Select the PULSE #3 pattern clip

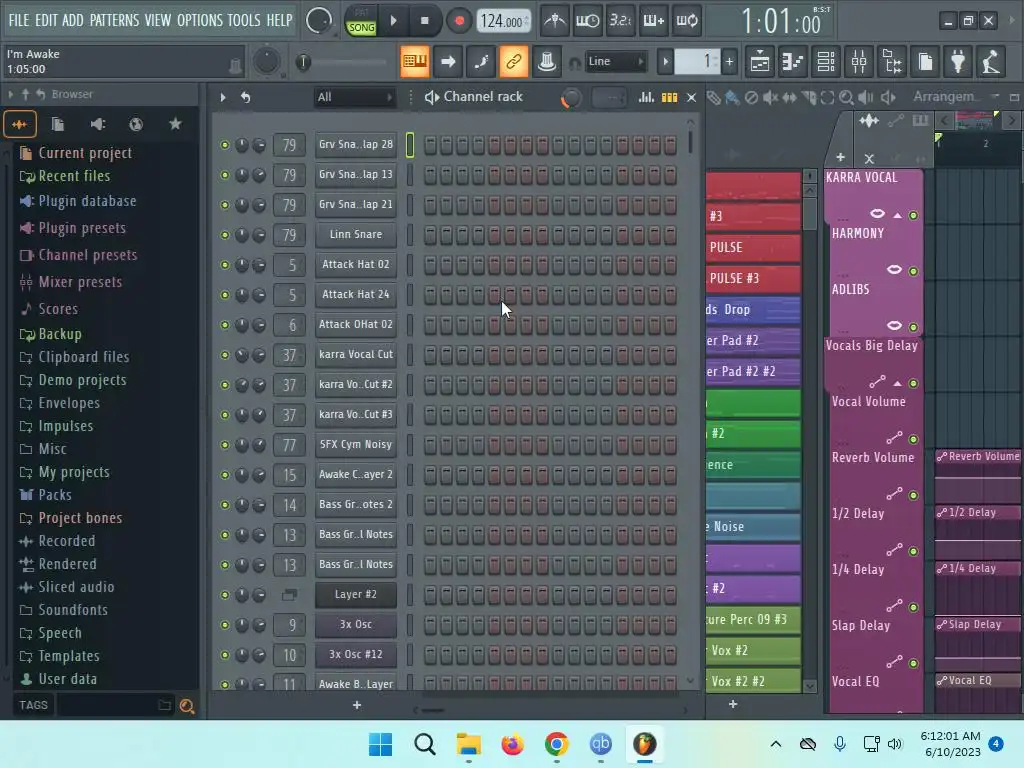[754, 279]
